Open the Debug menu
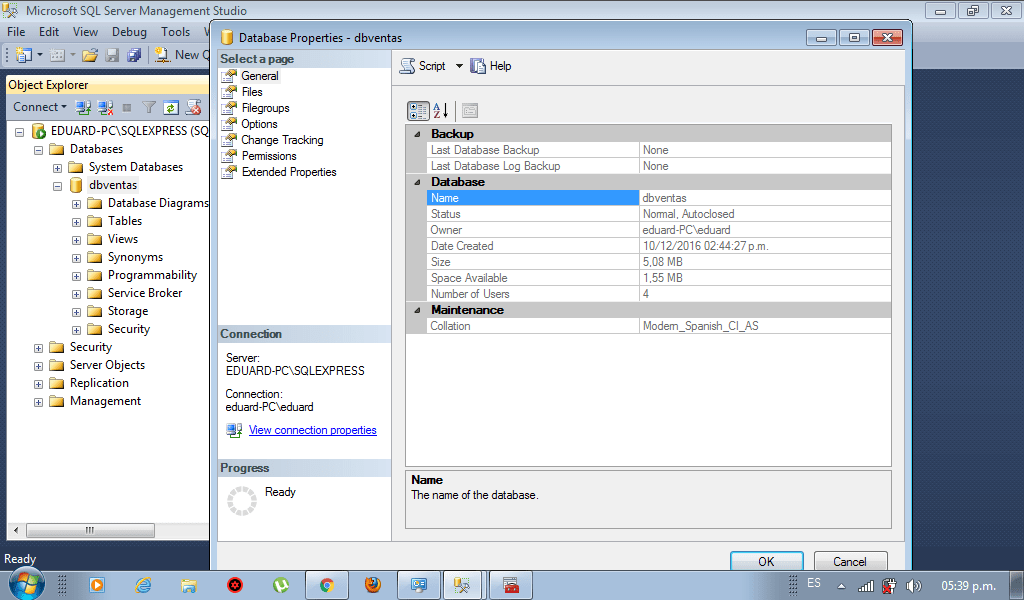The image size is (1024, 600). pos(129,31)
